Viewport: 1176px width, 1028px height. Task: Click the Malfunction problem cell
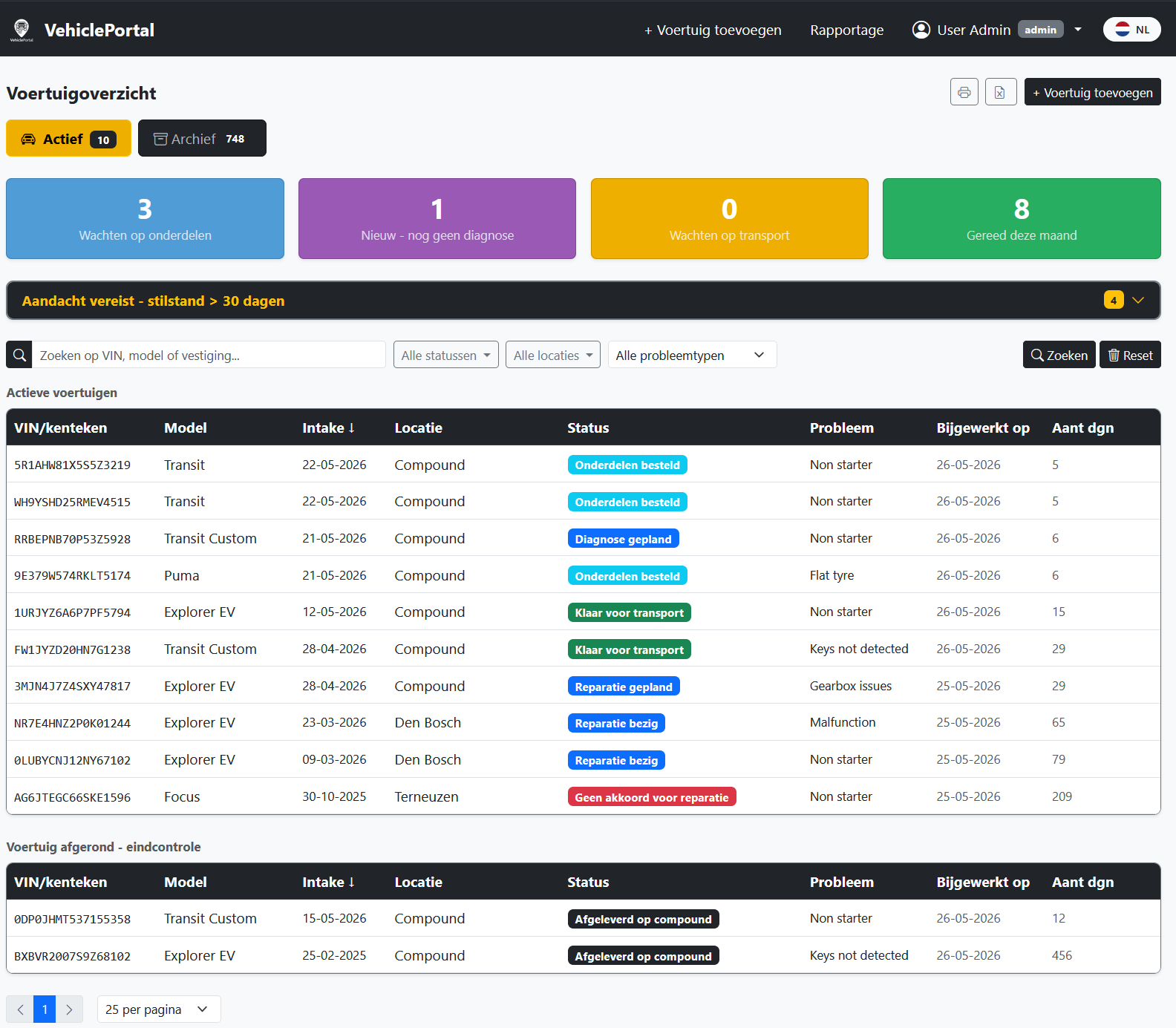click(x=843, y=722)
